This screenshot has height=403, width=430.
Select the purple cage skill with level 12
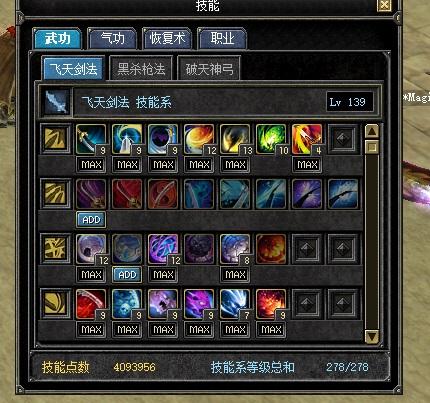point(163,249)
